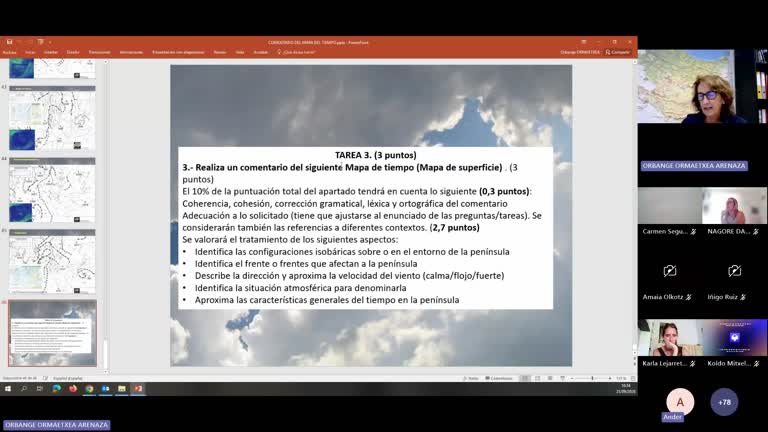This screenshot has width=768, height=432.
Task: Open Outlook from the taskbar
Action: 105,389
